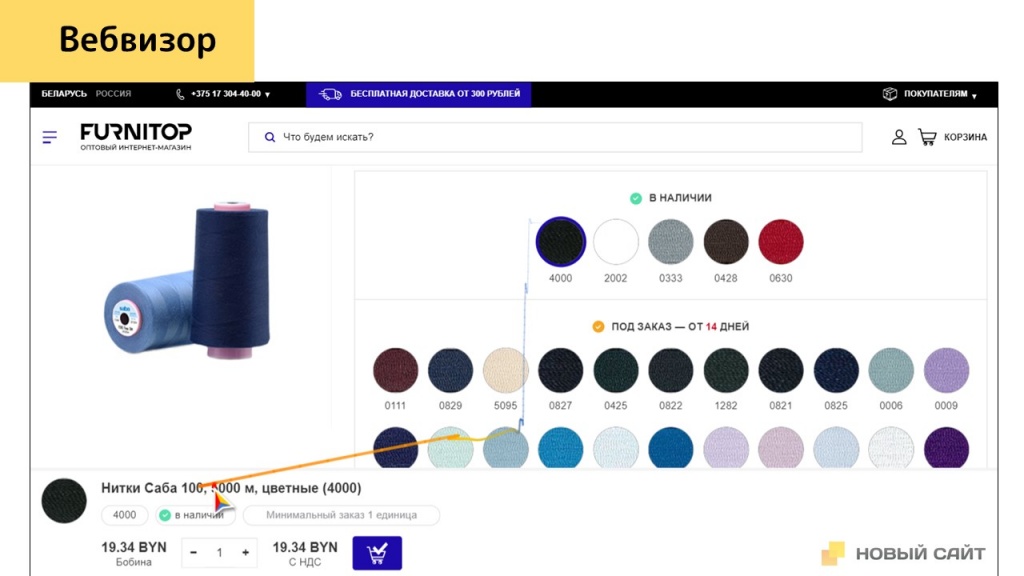Open the Корзина cart icon

point(928,137)
